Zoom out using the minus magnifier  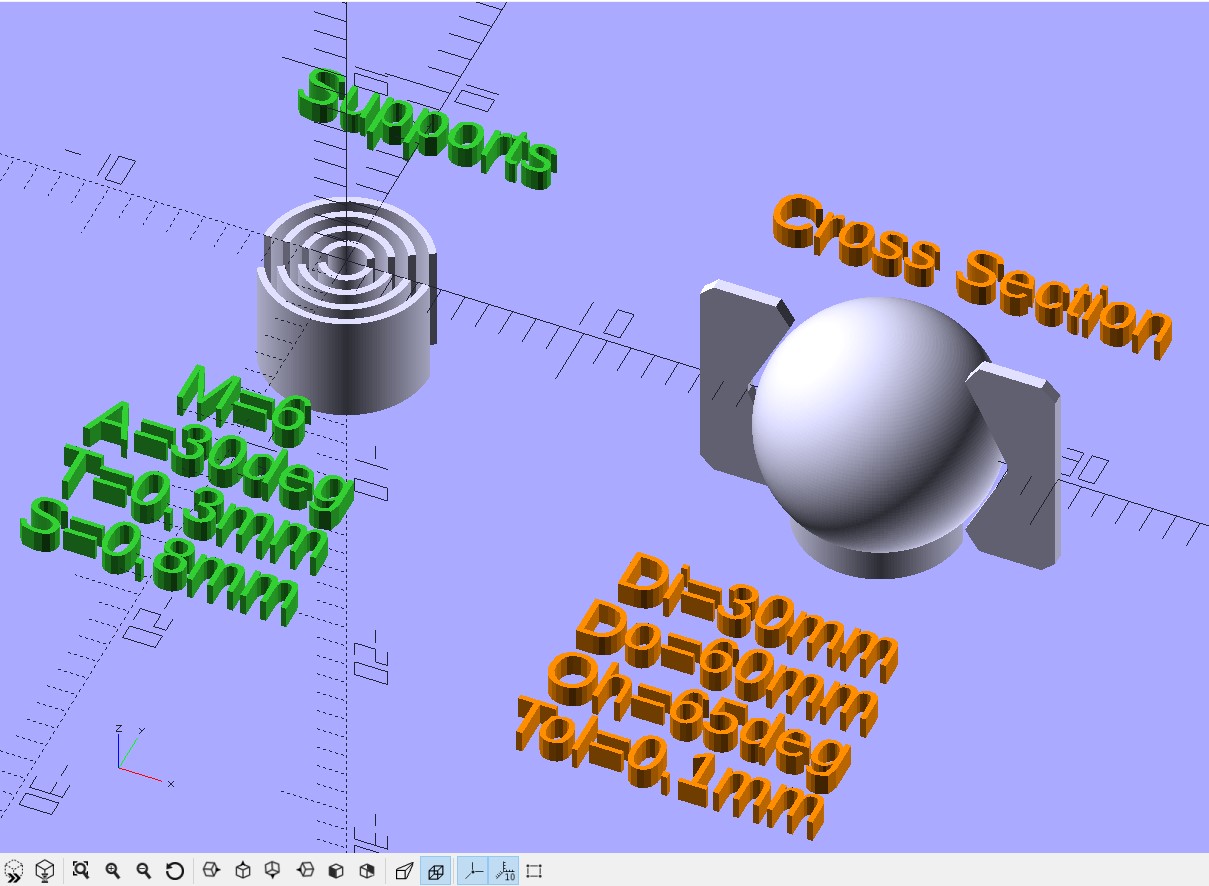[143, 871]
